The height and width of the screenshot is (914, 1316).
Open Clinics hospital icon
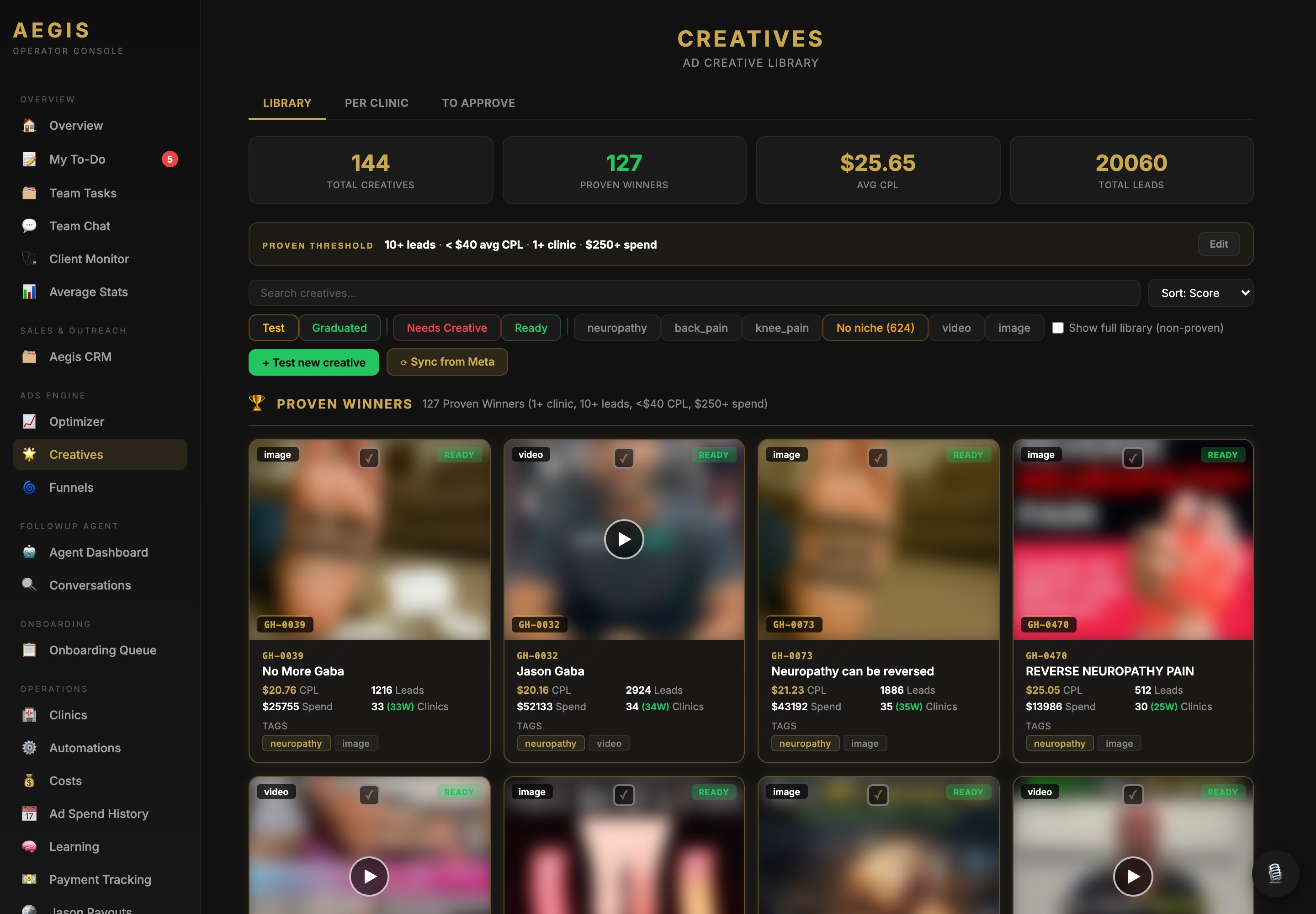click(29, 715)
